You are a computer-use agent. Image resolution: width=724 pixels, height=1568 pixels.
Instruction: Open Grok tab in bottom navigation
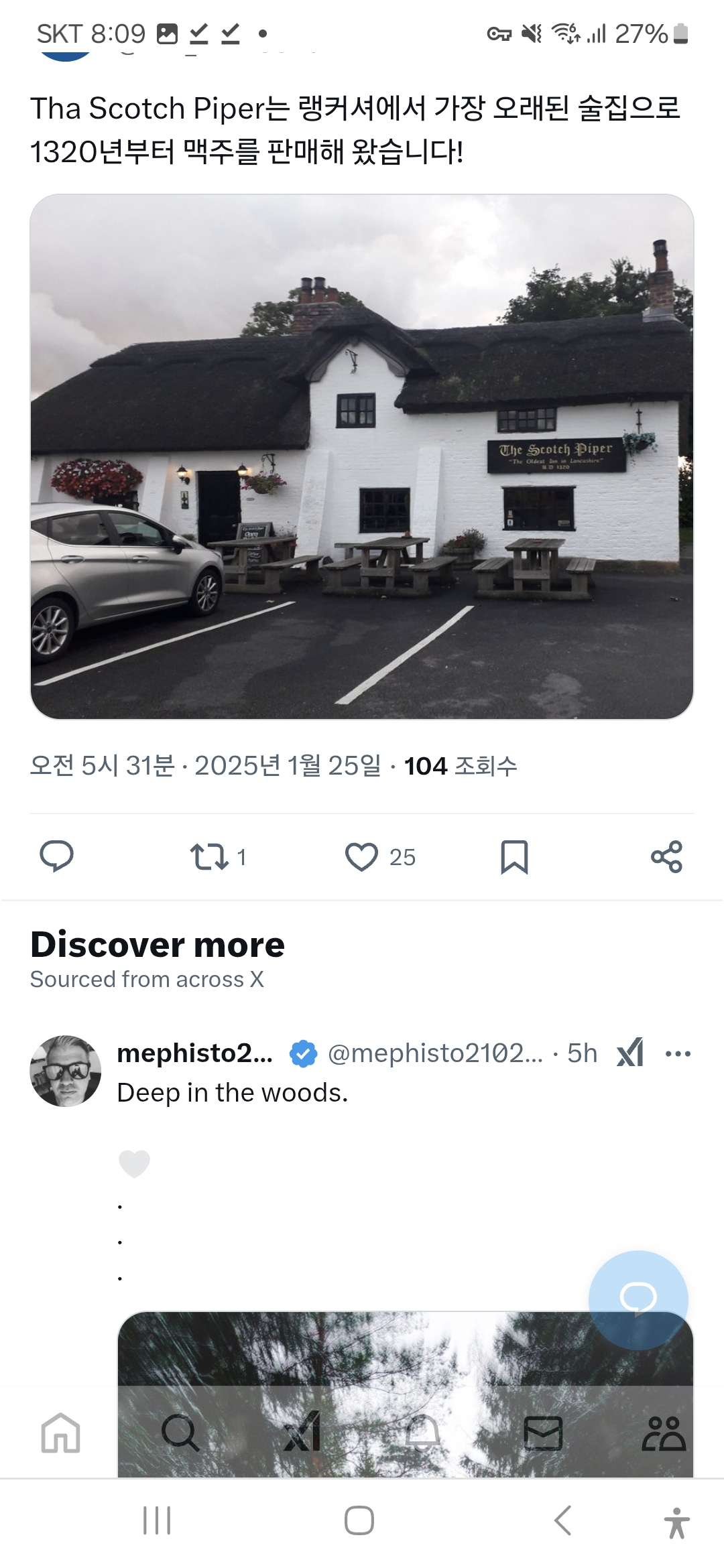tap(302, 1433)
